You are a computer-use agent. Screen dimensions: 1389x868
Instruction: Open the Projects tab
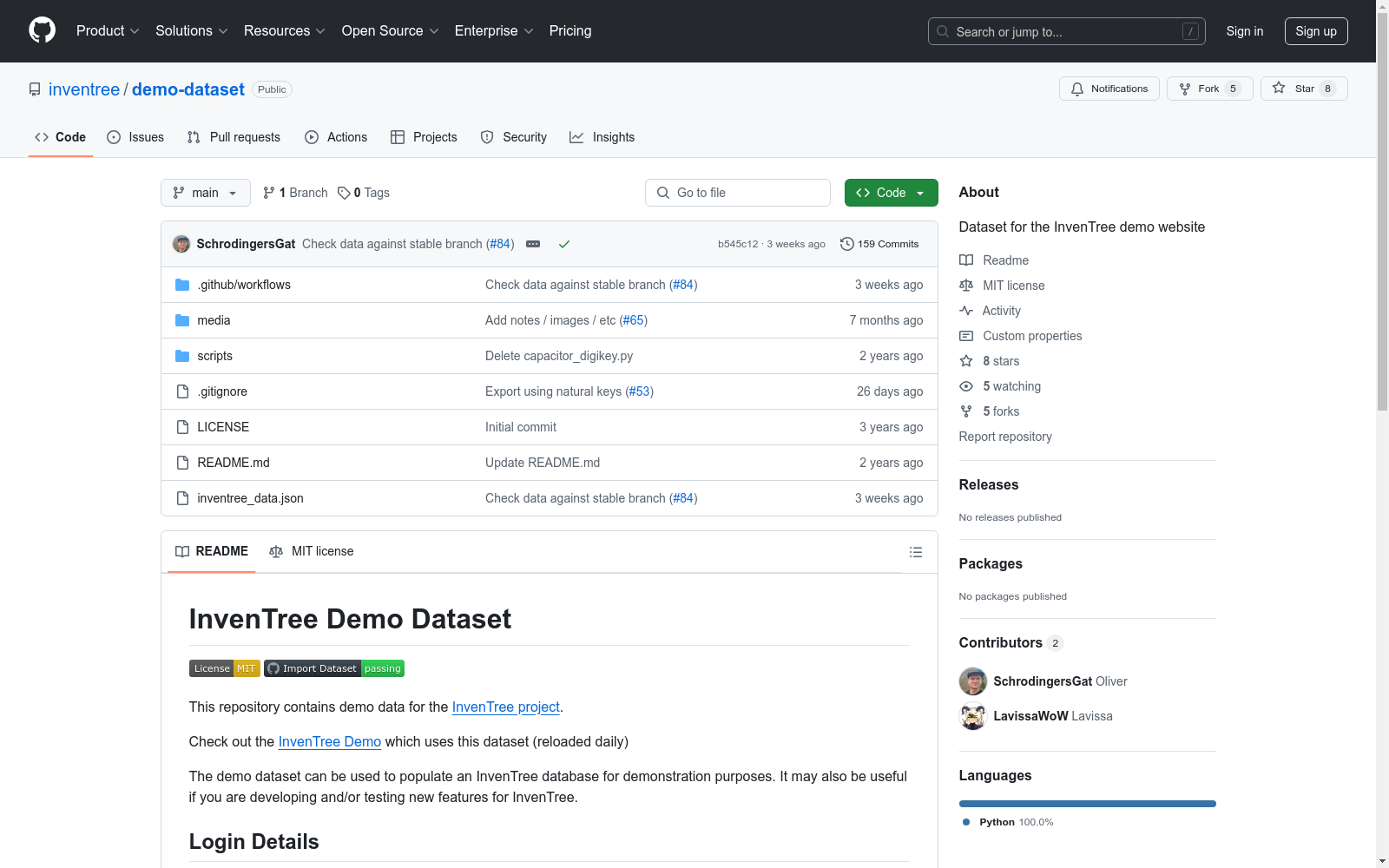tap(424, 137)
